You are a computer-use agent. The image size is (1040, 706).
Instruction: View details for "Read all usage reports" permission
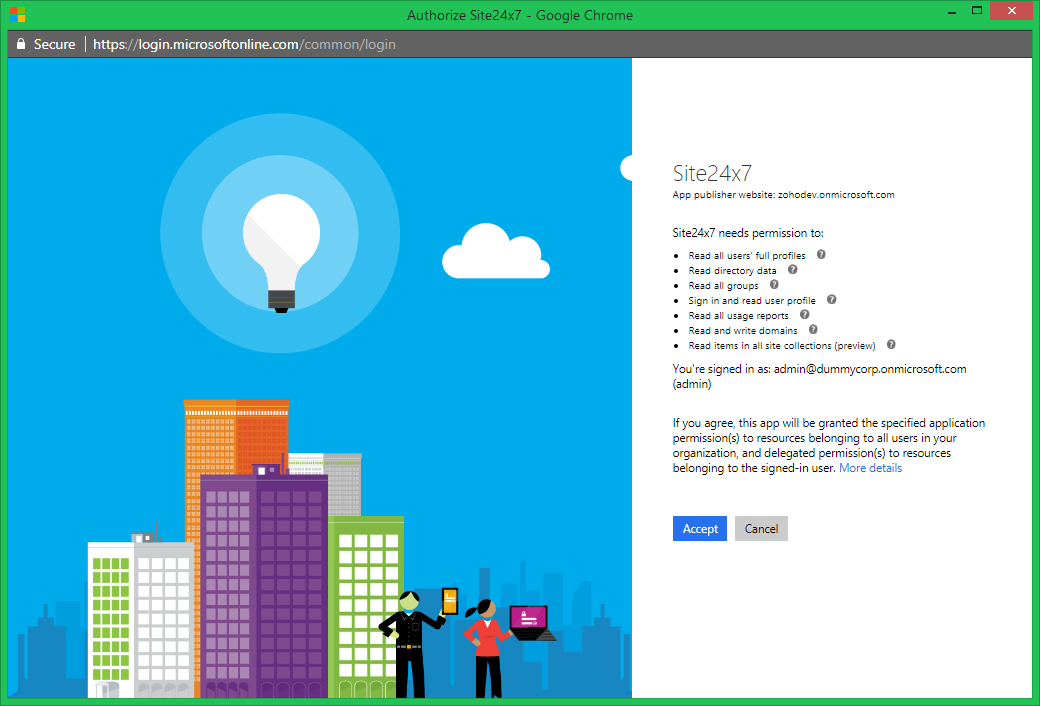[x=804, y=315]
